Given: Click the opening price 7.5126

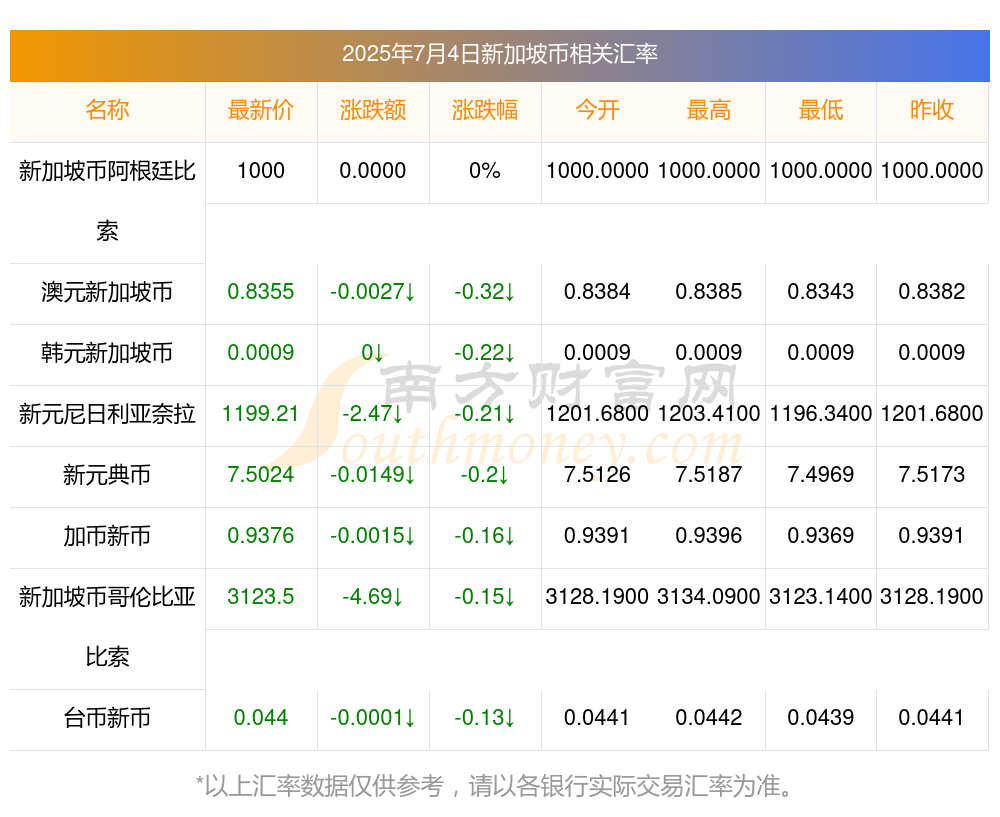Looking at the screenshot, I should coord(597,475).
